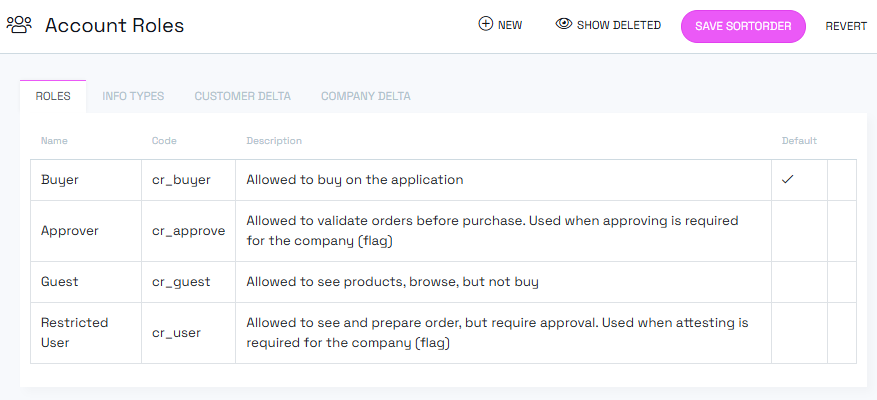Click the Approver default cell
This screenshot has width=877, height=400.
tap(799, 231)
